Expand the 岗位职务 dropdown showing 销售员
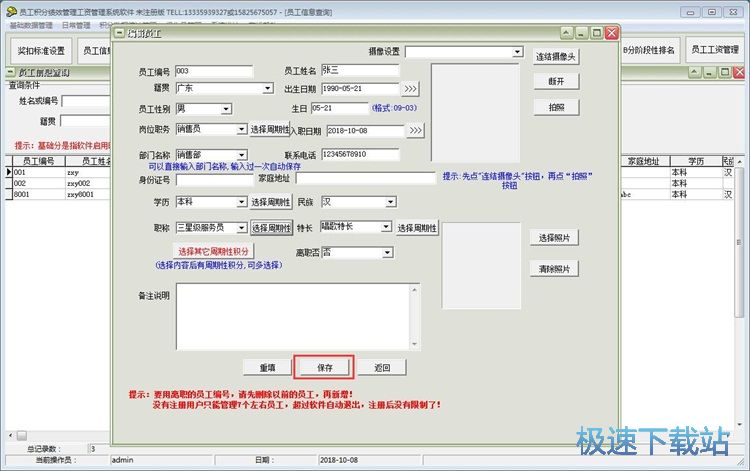 point(242,130)
